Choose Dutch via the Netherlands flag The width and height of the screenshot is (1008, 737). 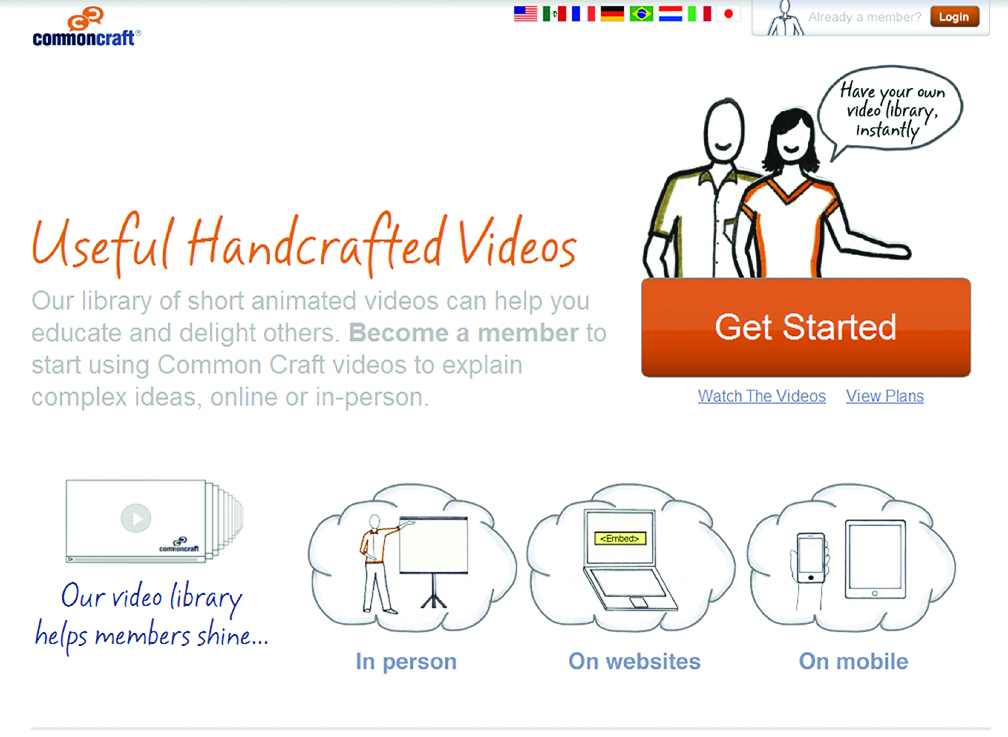click(669, 14)
